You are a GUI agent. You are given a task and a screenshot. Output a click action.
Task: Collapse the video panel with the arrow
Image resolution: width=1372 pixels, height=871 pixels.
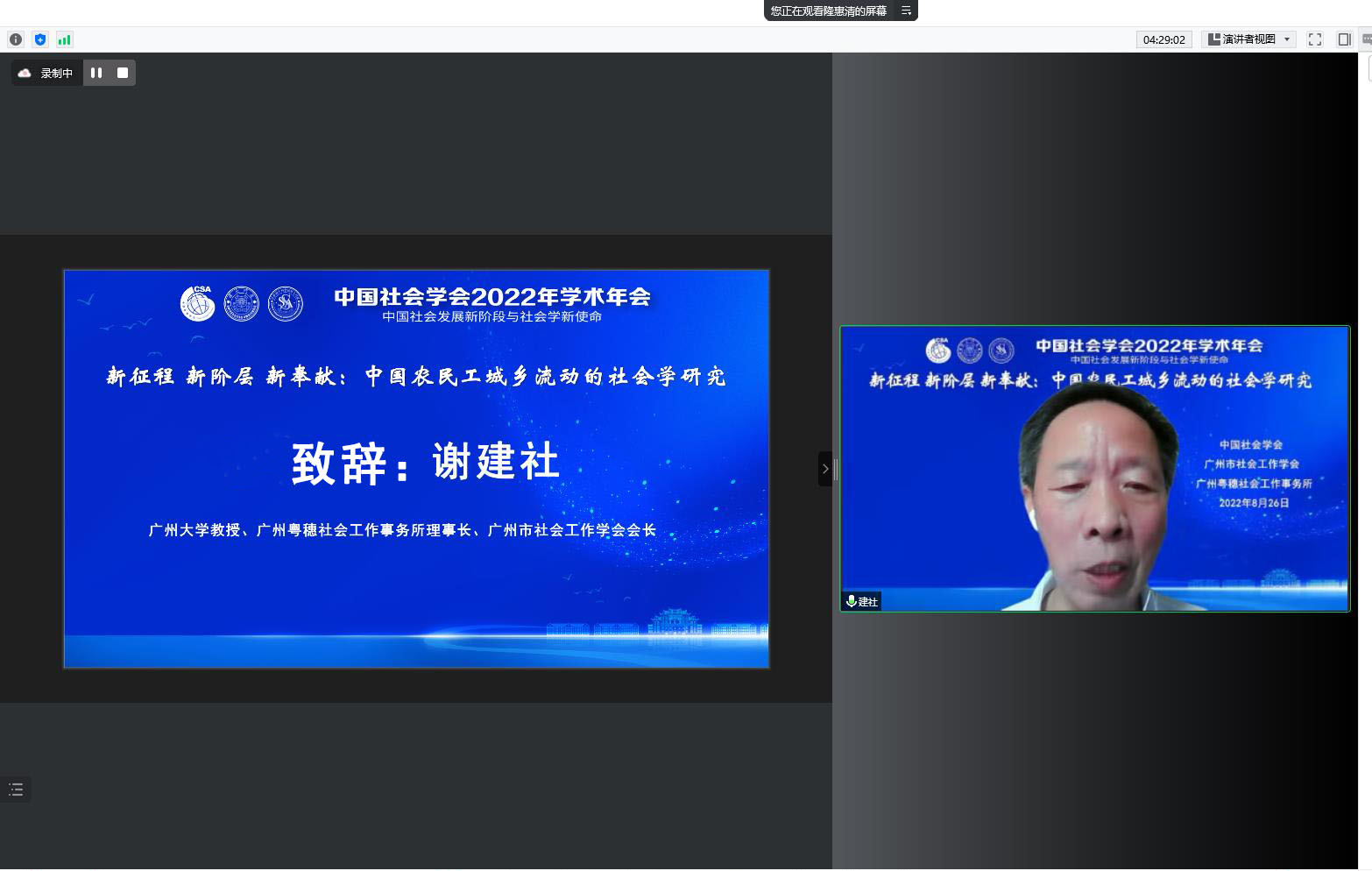point(824,469)
